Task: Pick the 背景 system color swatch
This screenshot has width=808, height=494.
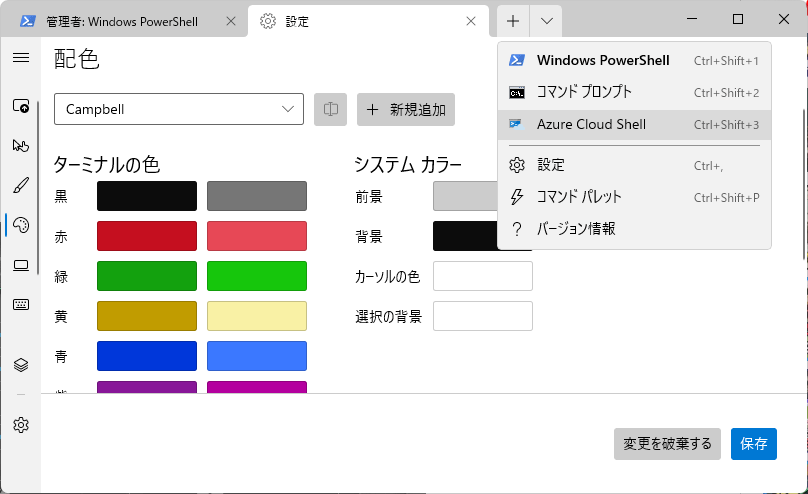Action: (x=465, y=236)
